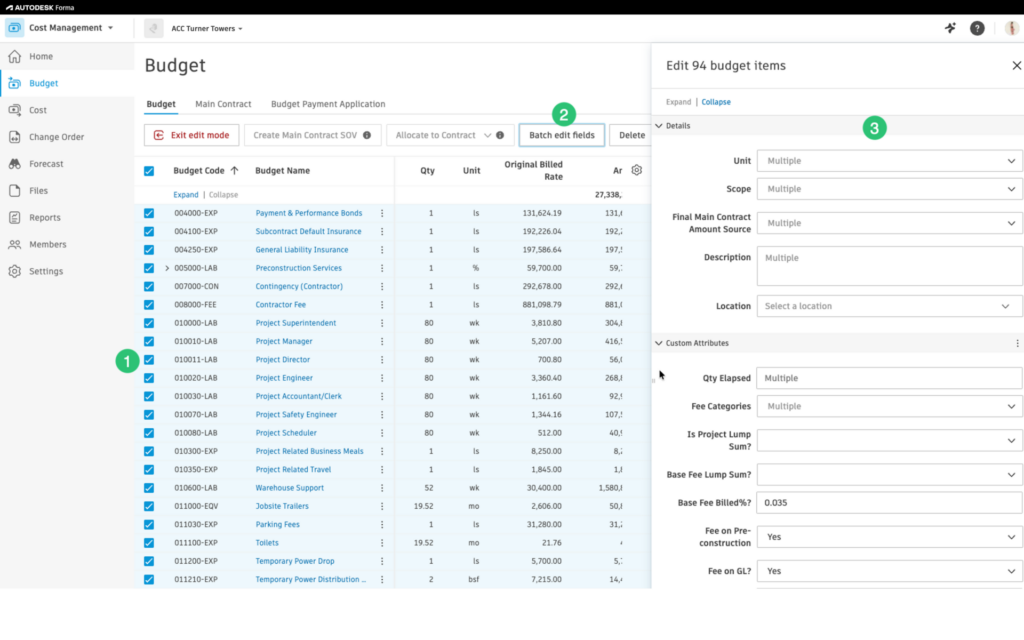Click the Base Fee Billed% input field
Image resolution: width=1024 pixels, height=640 pixels.
[889, 503]
